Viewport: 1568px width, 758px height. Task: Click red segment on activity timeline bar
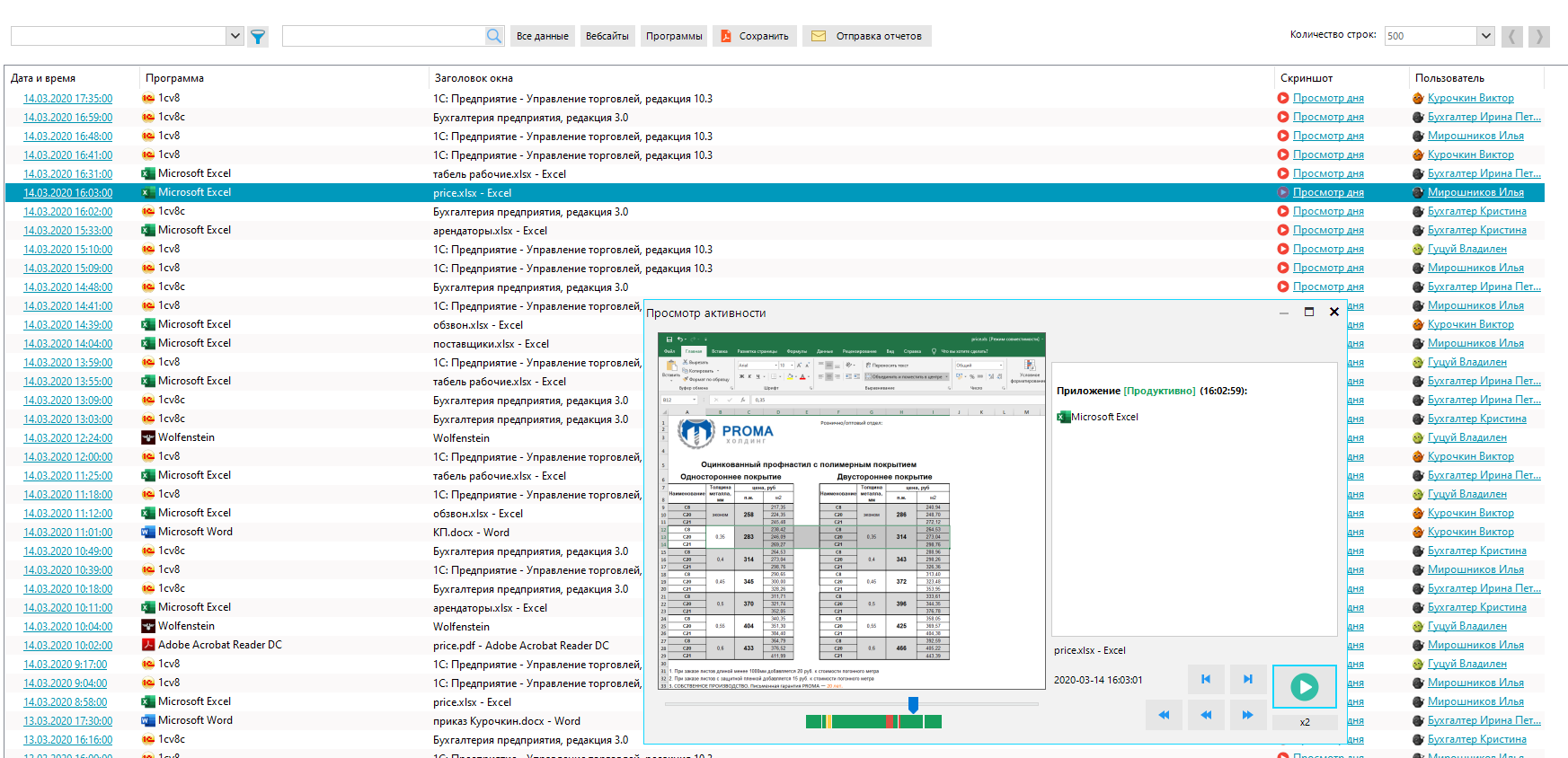tap(890, 721)
